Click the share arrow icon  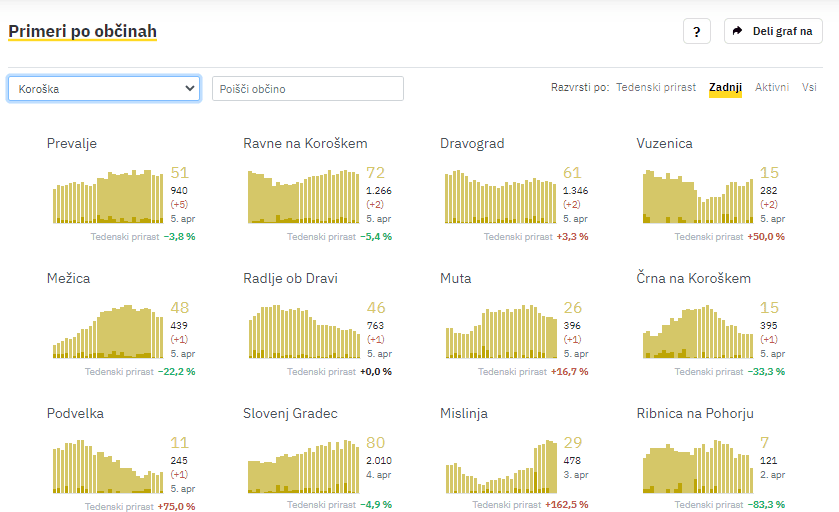coord(738,31)
